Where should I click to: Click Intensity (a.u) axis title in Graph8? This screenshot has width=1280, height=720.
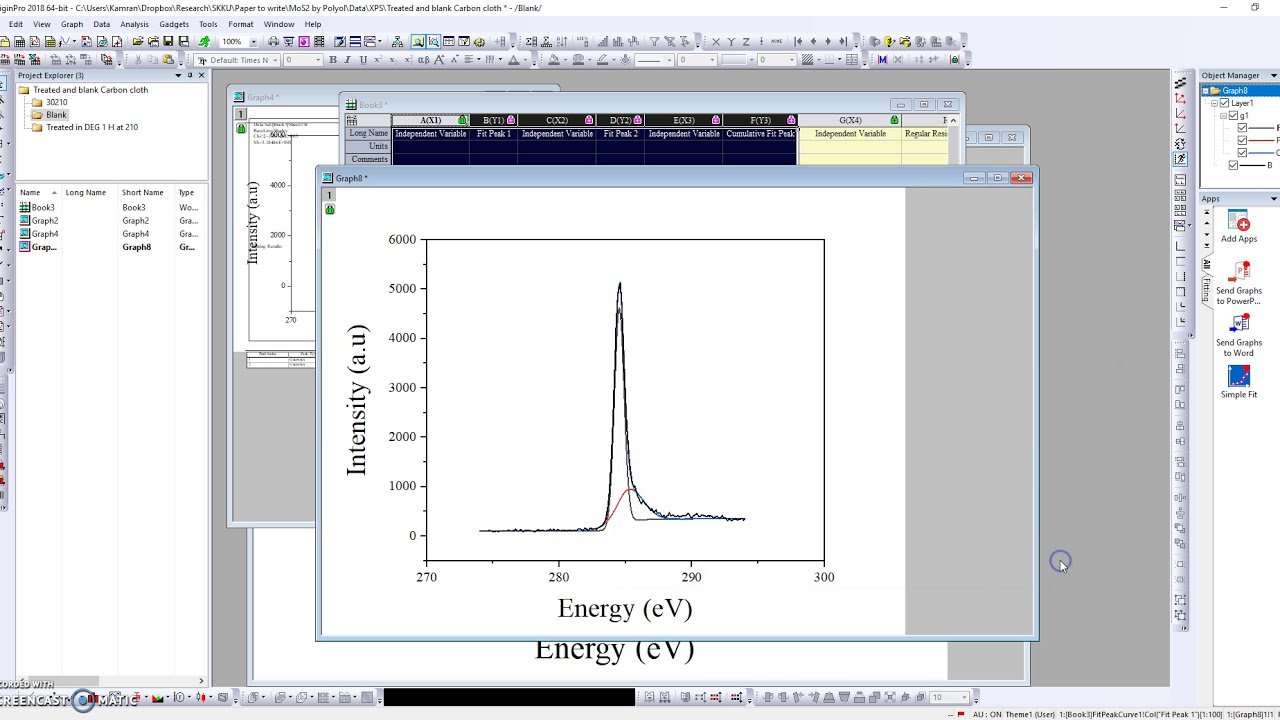(x=357, y=399)
